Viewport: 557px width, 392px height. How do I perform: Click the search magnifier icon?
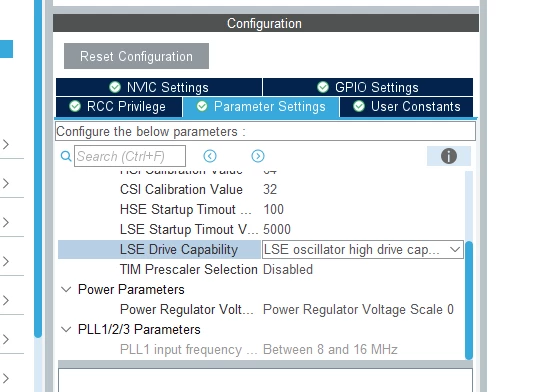(66, 156)
